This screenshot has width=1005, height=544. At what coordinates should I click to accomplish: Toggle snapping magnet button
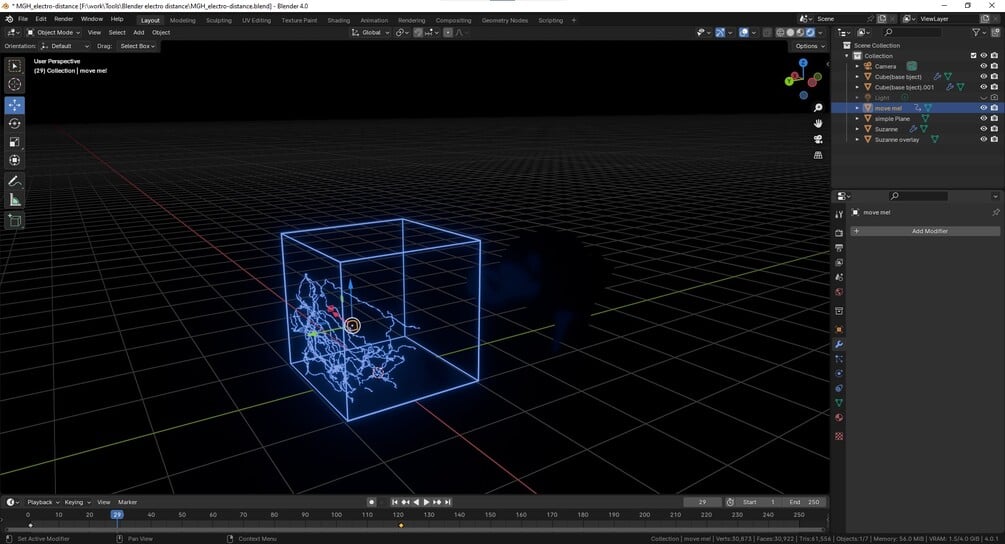click(x=418, y=32)
